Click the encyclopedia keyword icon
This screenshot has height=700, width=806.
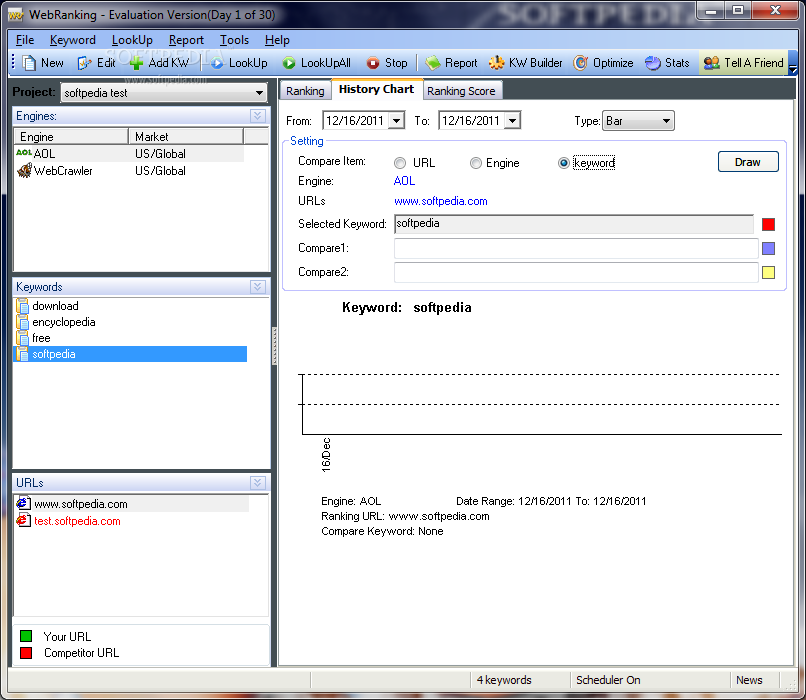pos(22,322)
